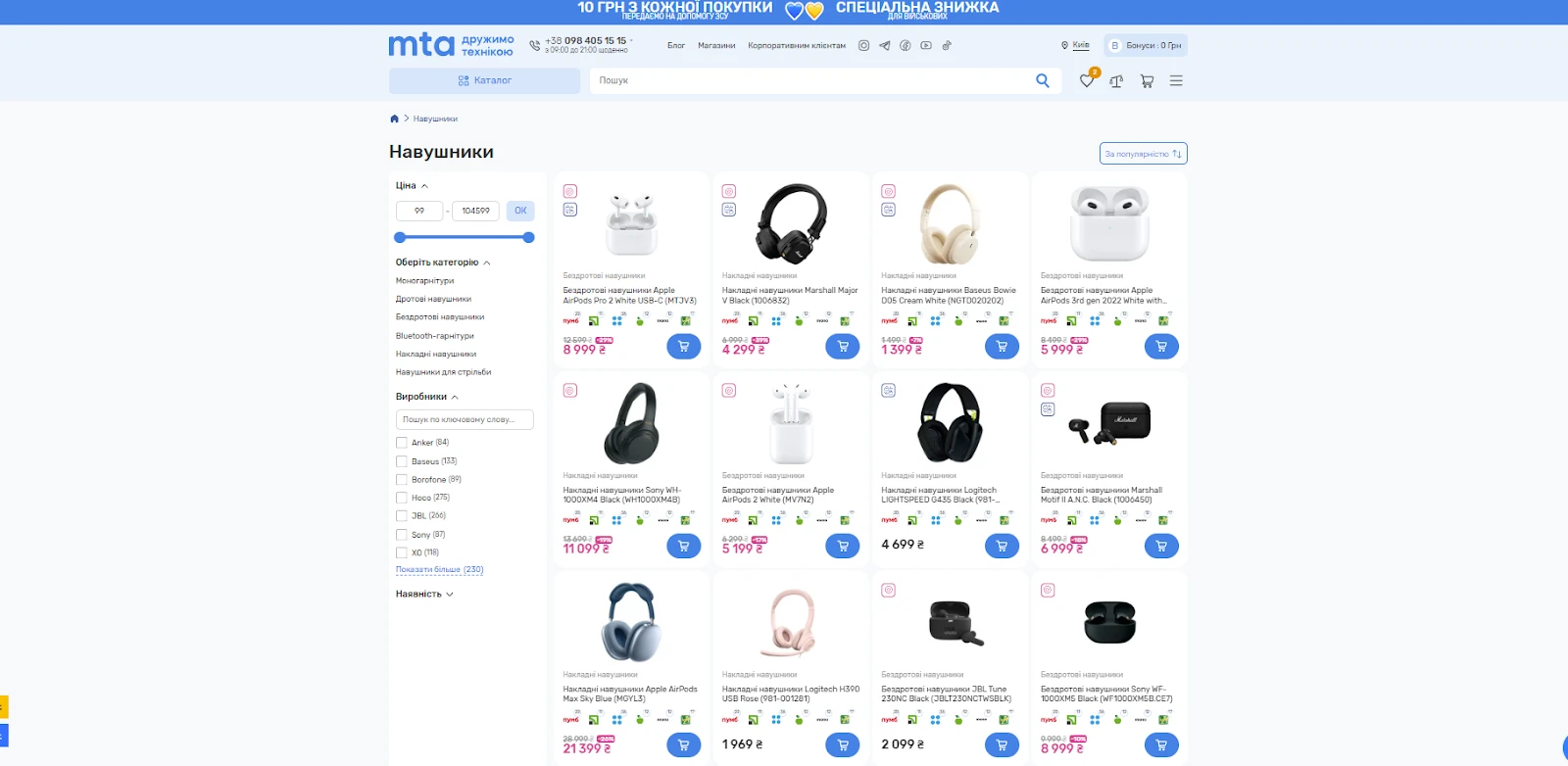This screenshot has height=766, width=1568.
Task: Tick the XO manufacturer checkbox
Action: pyautogui.click(x=401, y=552)
